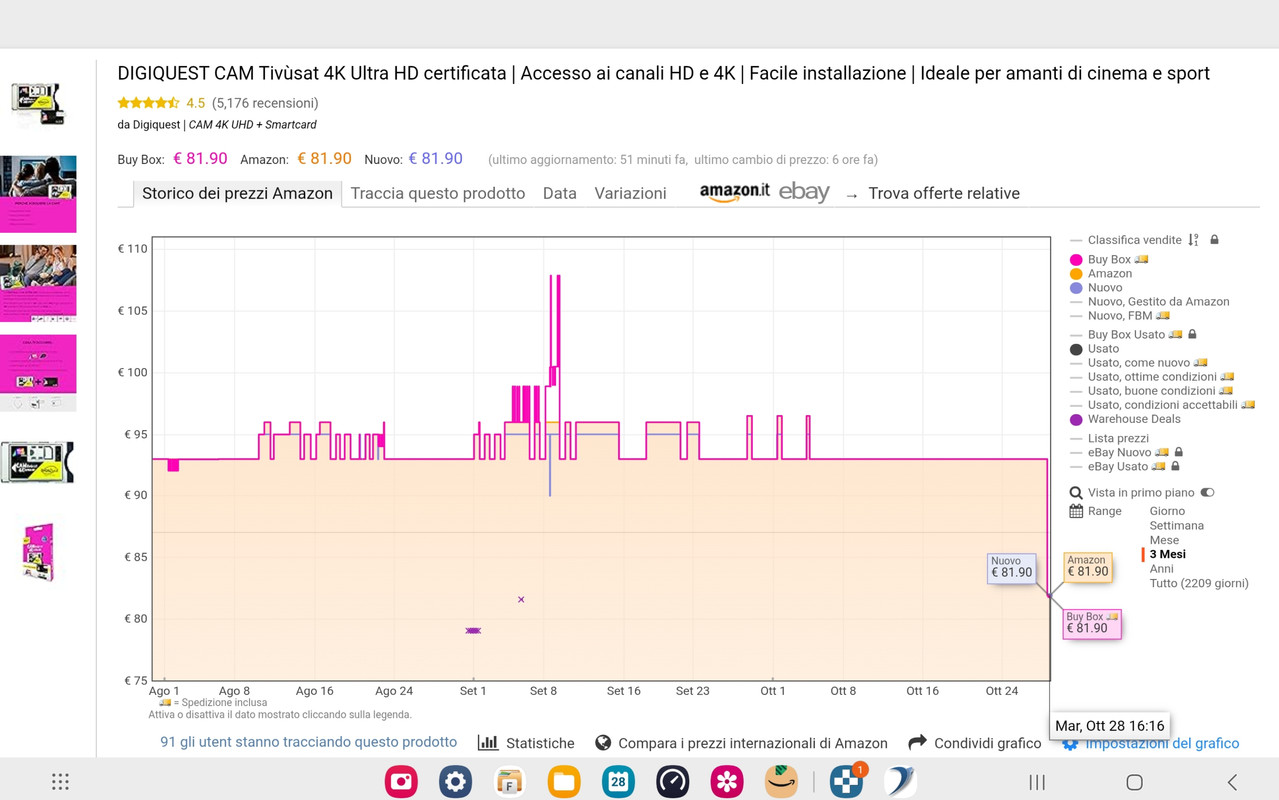Set the range to Anni
Viewport: 1279px width, 800px height.
[1162, 569]
